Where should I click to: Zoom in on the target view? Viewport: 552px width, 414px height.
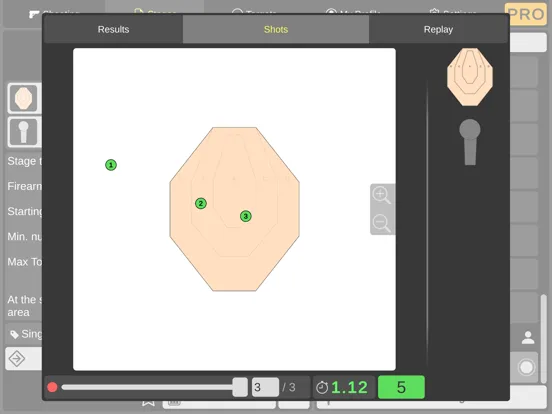[x=382, y=196]
